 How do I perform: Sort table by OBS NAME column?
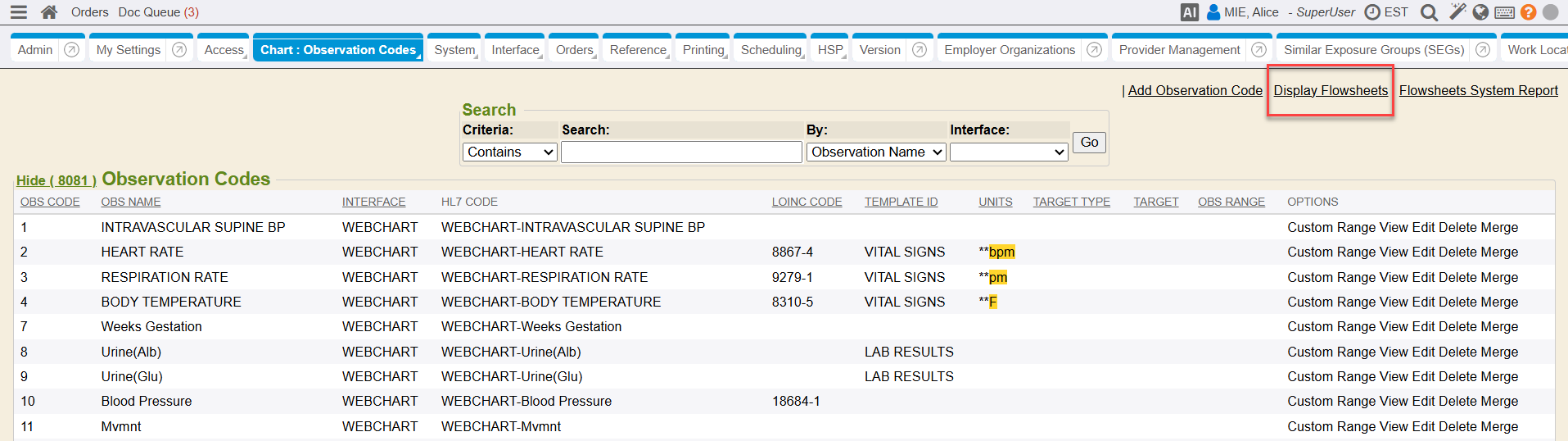click(131, 202)
